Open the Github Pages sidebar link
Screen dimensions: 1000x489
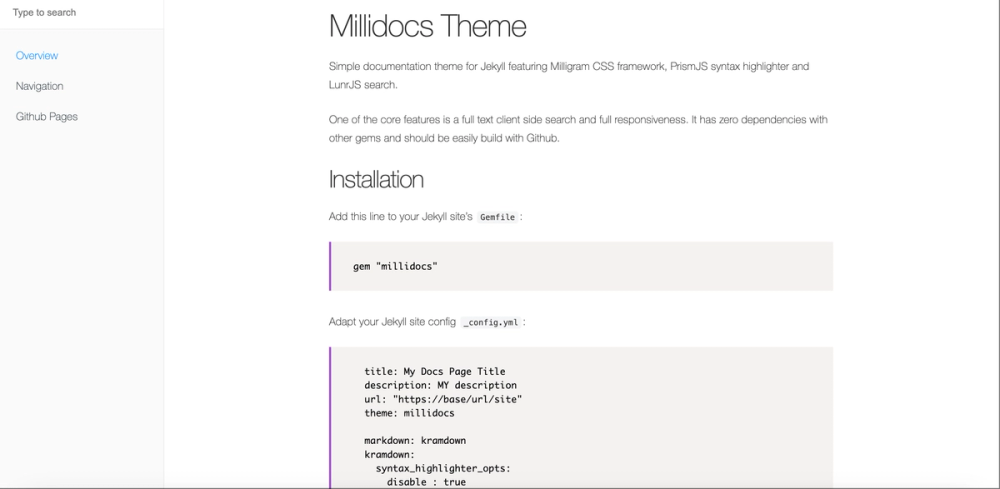pos(47,117)
